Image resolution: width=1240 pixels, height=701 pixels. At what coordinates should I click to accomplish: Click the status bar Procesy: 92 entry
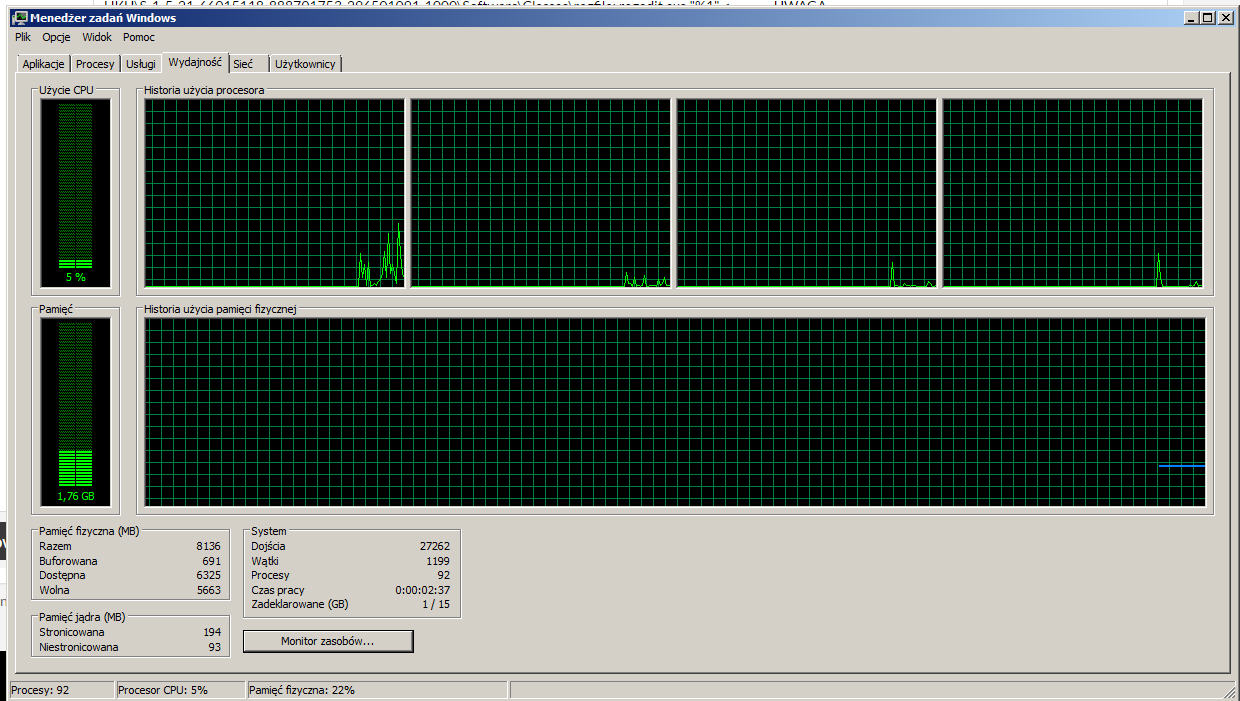pos(61,690)
